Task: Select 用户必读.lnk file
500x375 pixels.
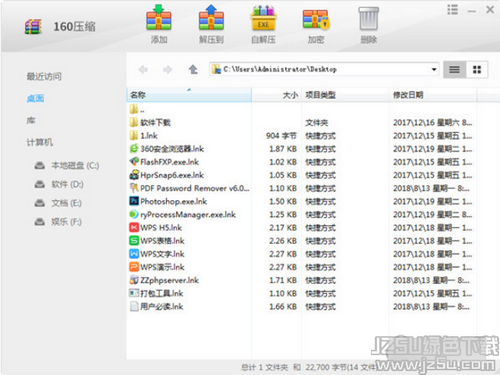Action: click(x=302, y=307)
